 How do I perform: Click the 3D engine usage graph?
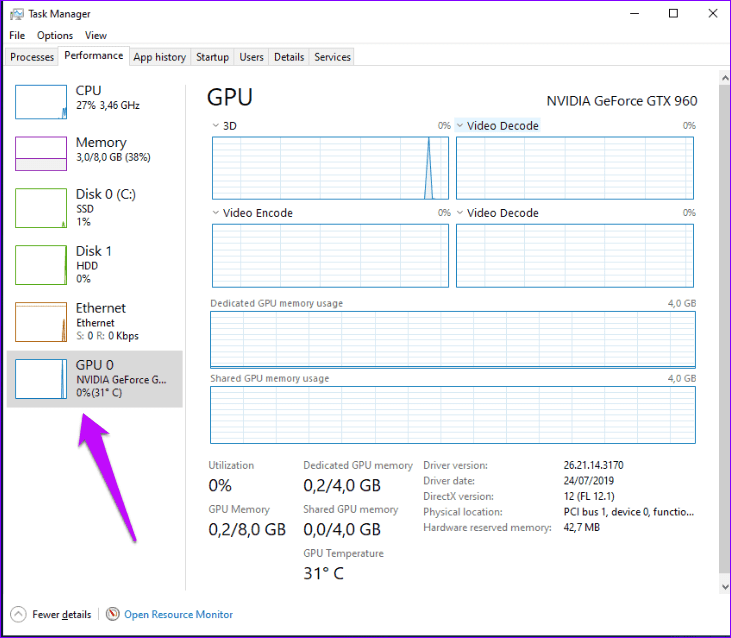coord(330,168)
